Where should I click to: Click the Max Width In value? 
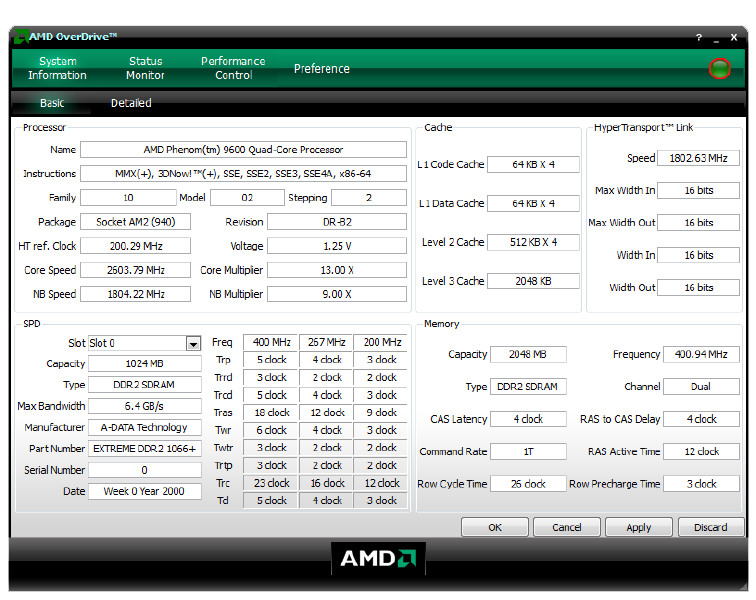698,191
